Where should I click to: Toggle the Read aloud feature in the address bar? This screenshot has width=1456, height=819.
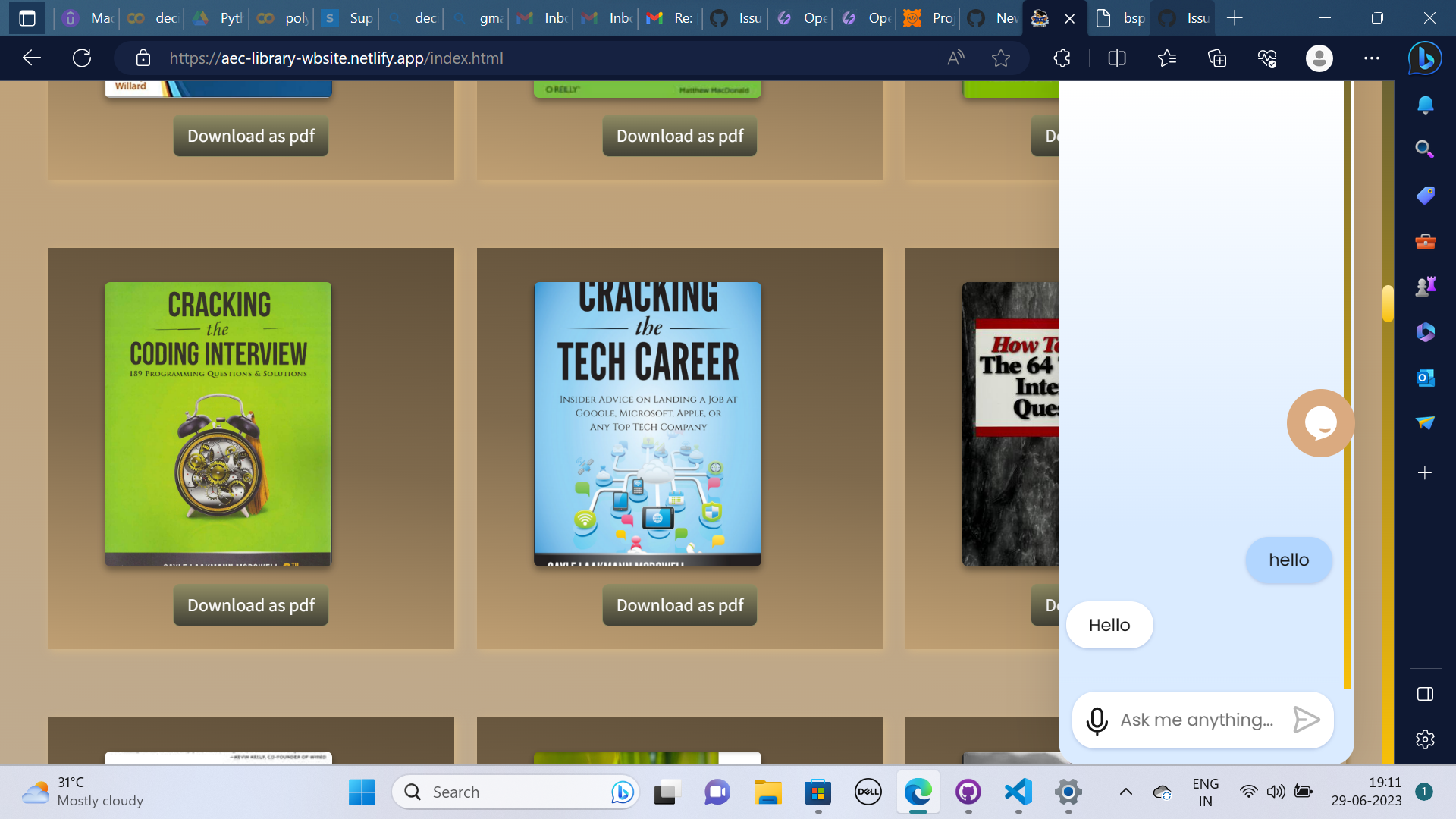[x=954, y=58]
